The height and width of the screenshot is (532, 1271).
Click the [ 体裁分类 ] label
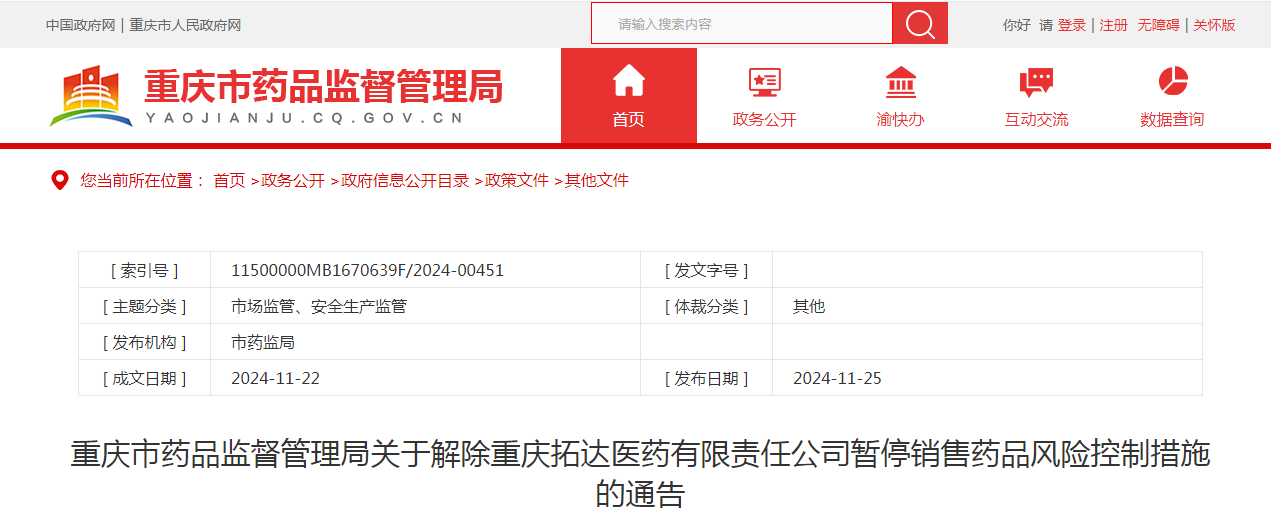coord(706,307)
